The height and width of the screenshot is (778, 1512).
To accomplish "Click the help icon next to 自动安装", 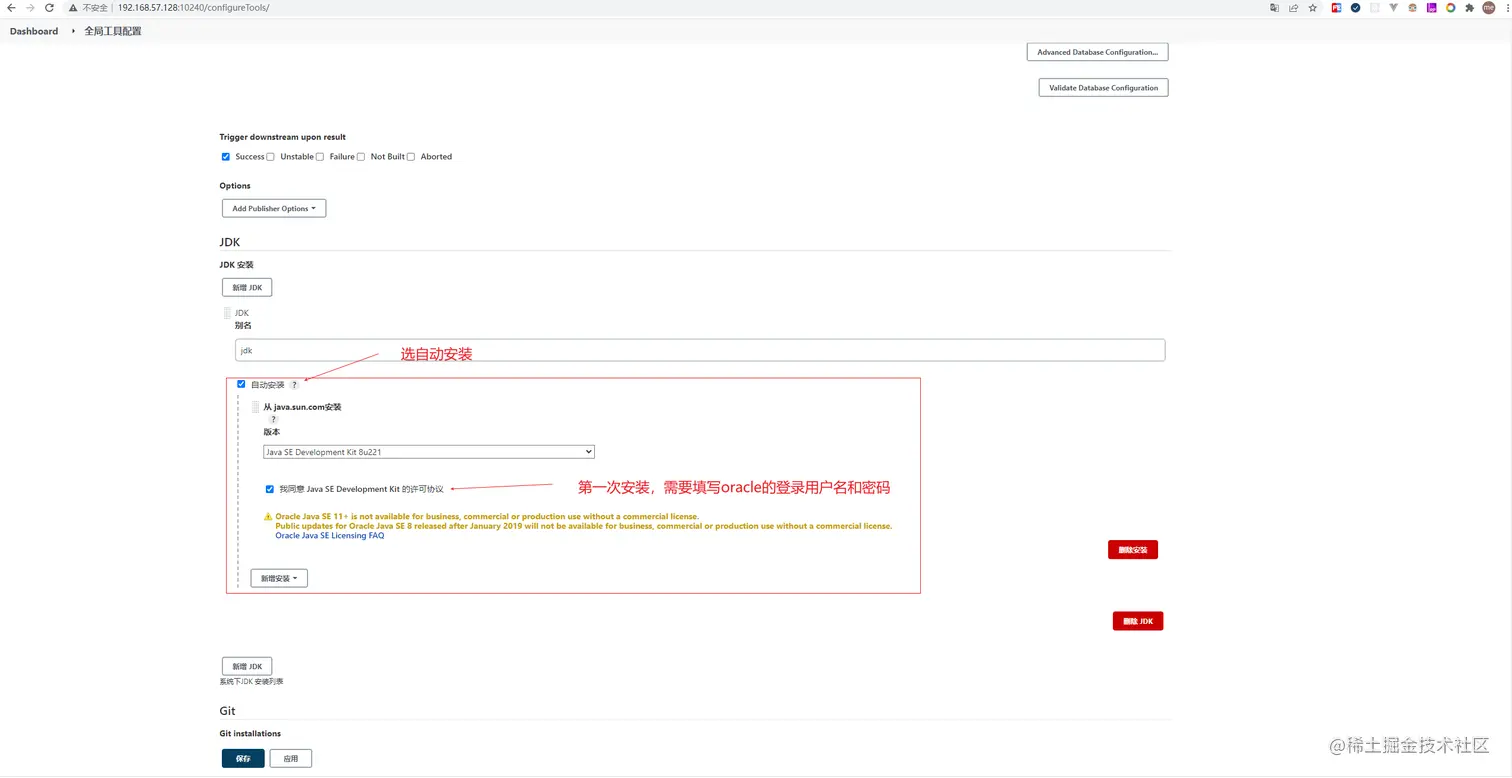I will click(x=294, y=385).
